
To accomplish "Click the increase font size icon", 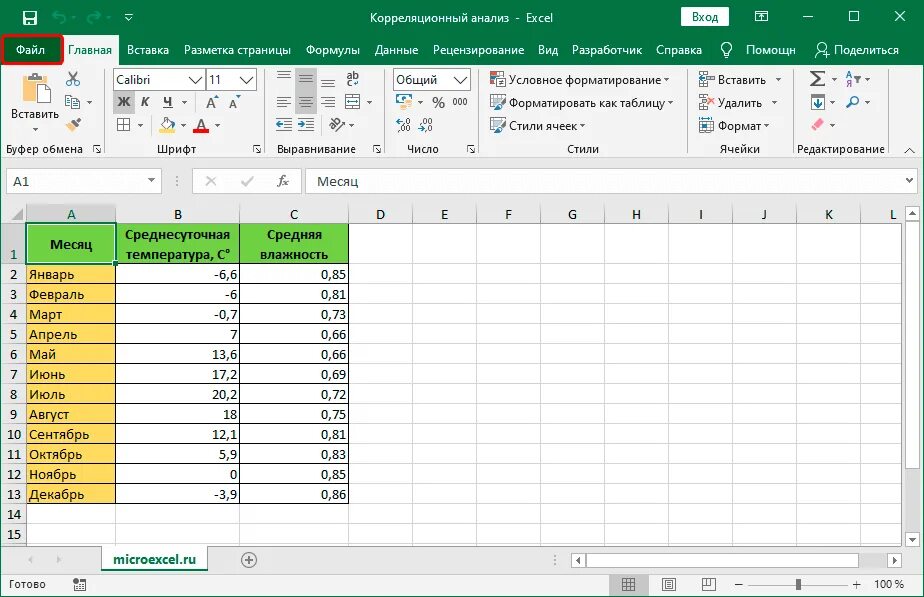I will coord(212,102).
